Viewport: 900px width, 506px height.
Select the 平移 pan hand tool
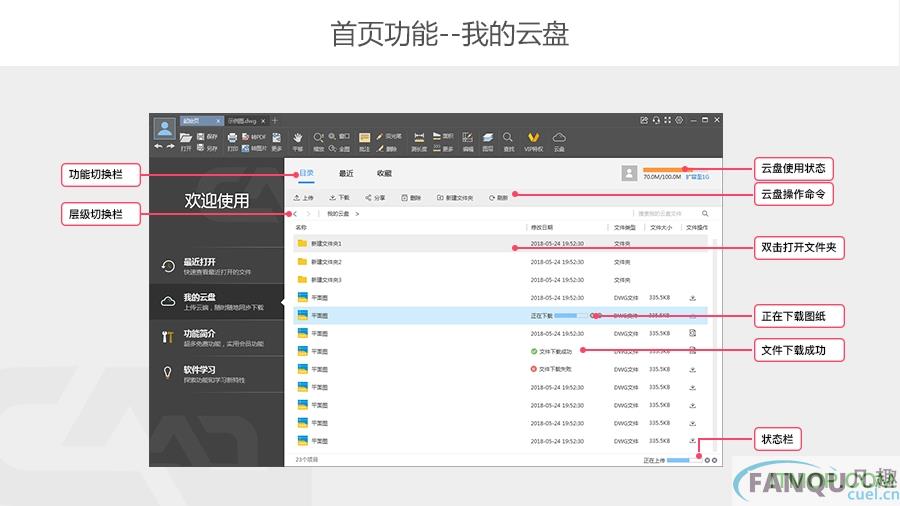(x=297, y=142)
